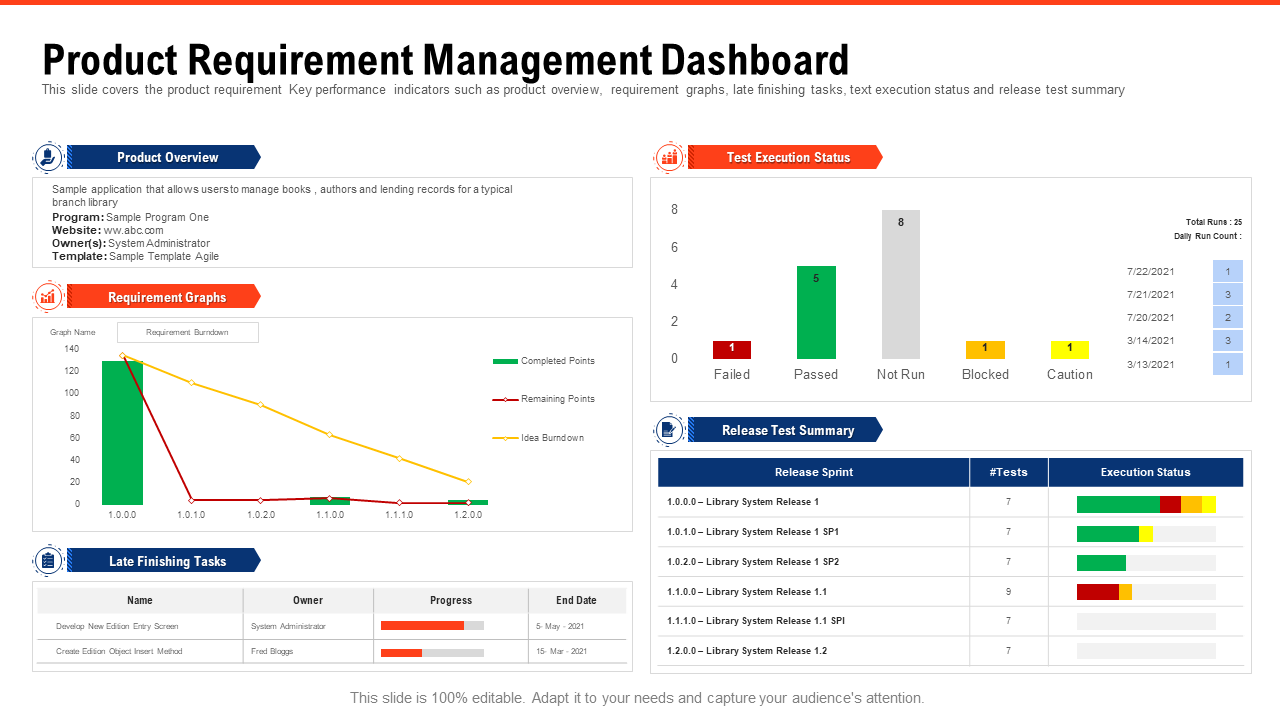This screenshot has width=1280, height=720.
Task: Click progress bar for Develop New Edition Entry Screen
Action: (432, 626)
